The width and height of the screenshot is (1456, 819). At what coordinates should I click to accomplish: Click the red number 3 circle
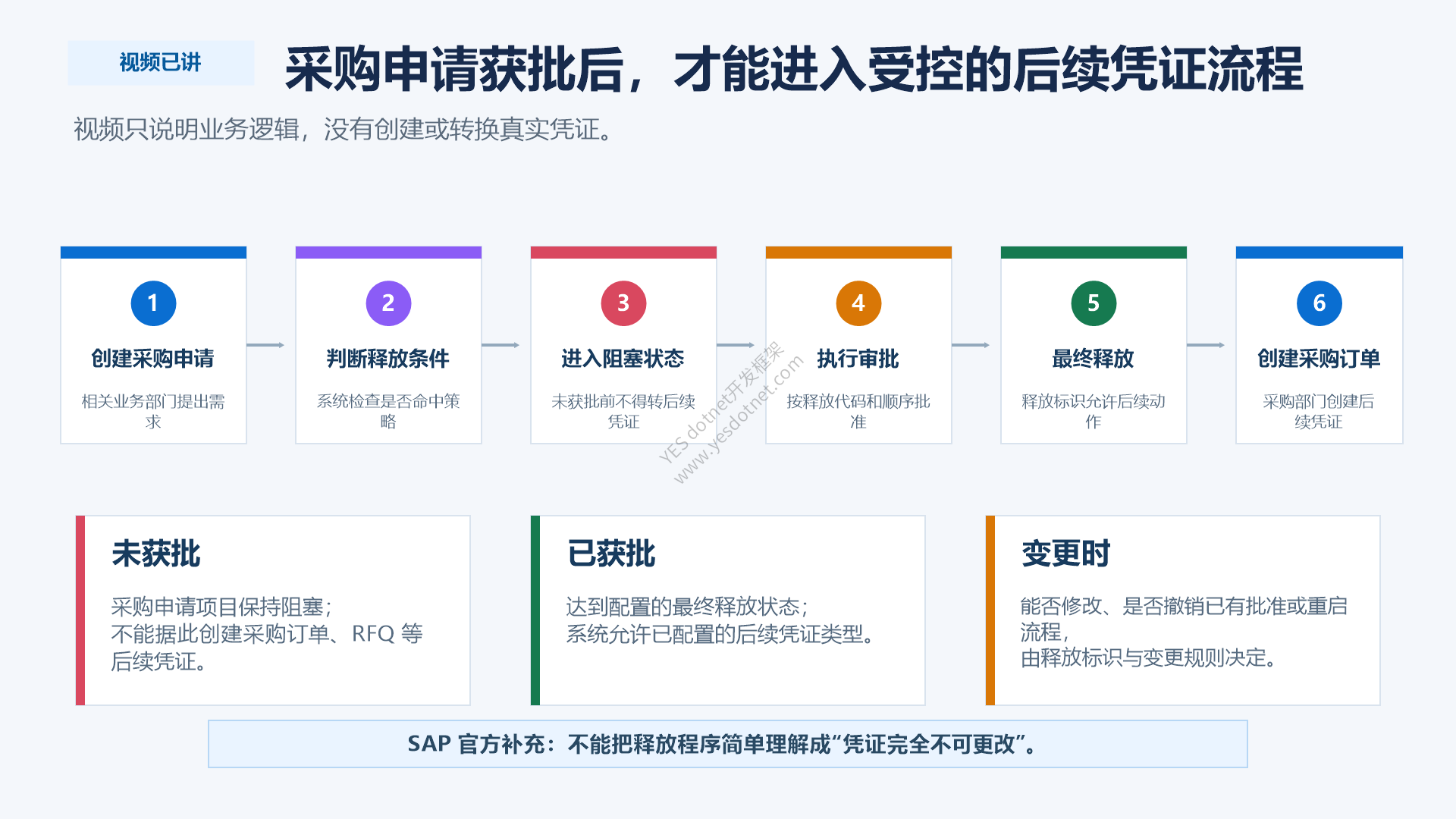[623, 303]
